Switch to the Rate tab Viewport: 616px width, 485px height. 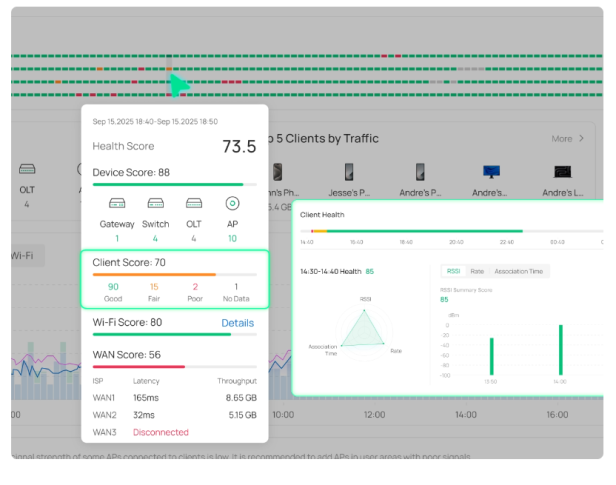coord(477,271)
